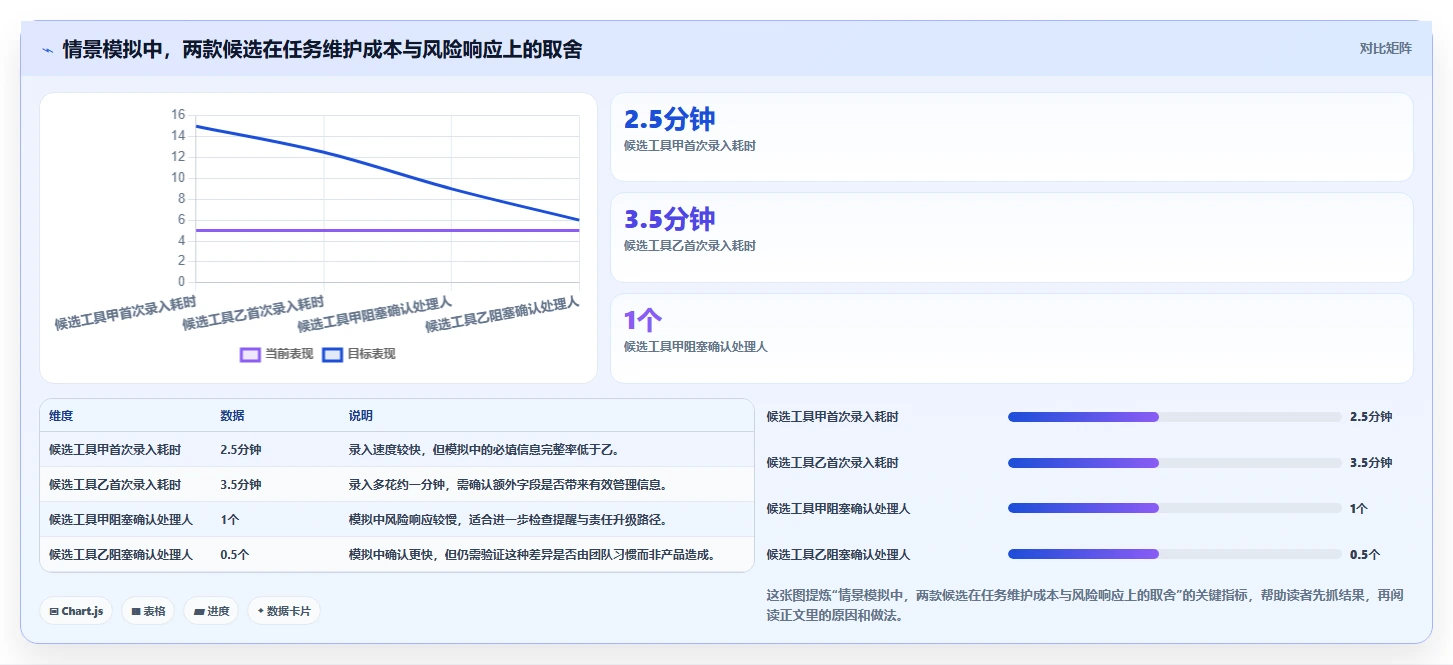Click the 表格 tag
The image size is (1453, 665).
click(x=148, y=611)
